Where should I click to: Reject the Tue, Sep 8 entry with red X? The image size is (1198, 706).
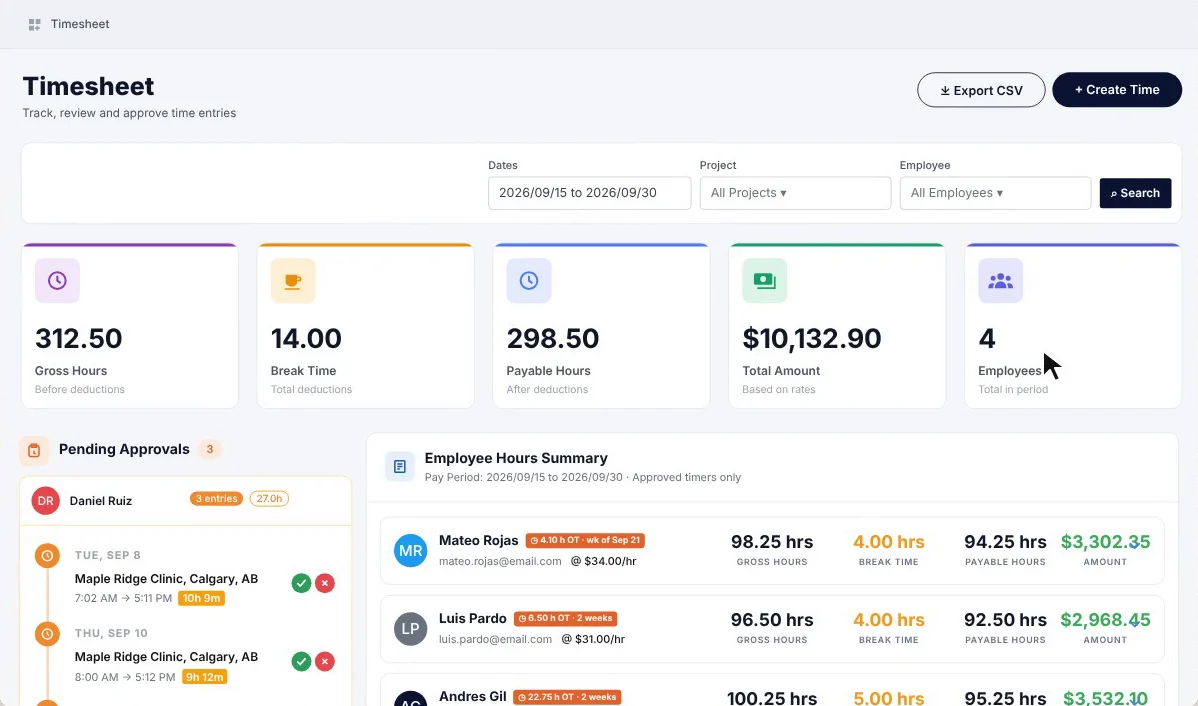tap(325, 583)
